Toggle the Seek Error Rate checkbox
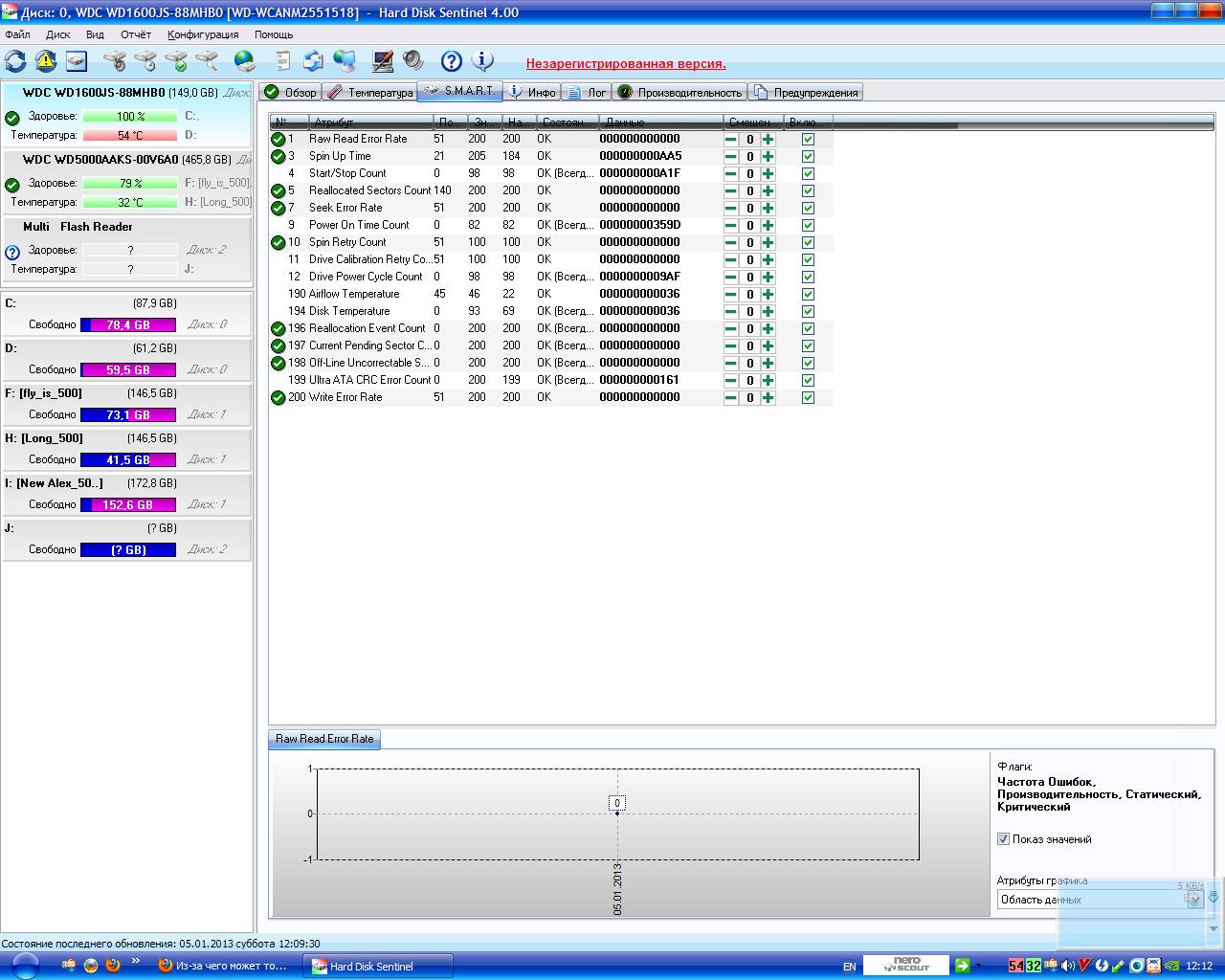 pos(808,208)
